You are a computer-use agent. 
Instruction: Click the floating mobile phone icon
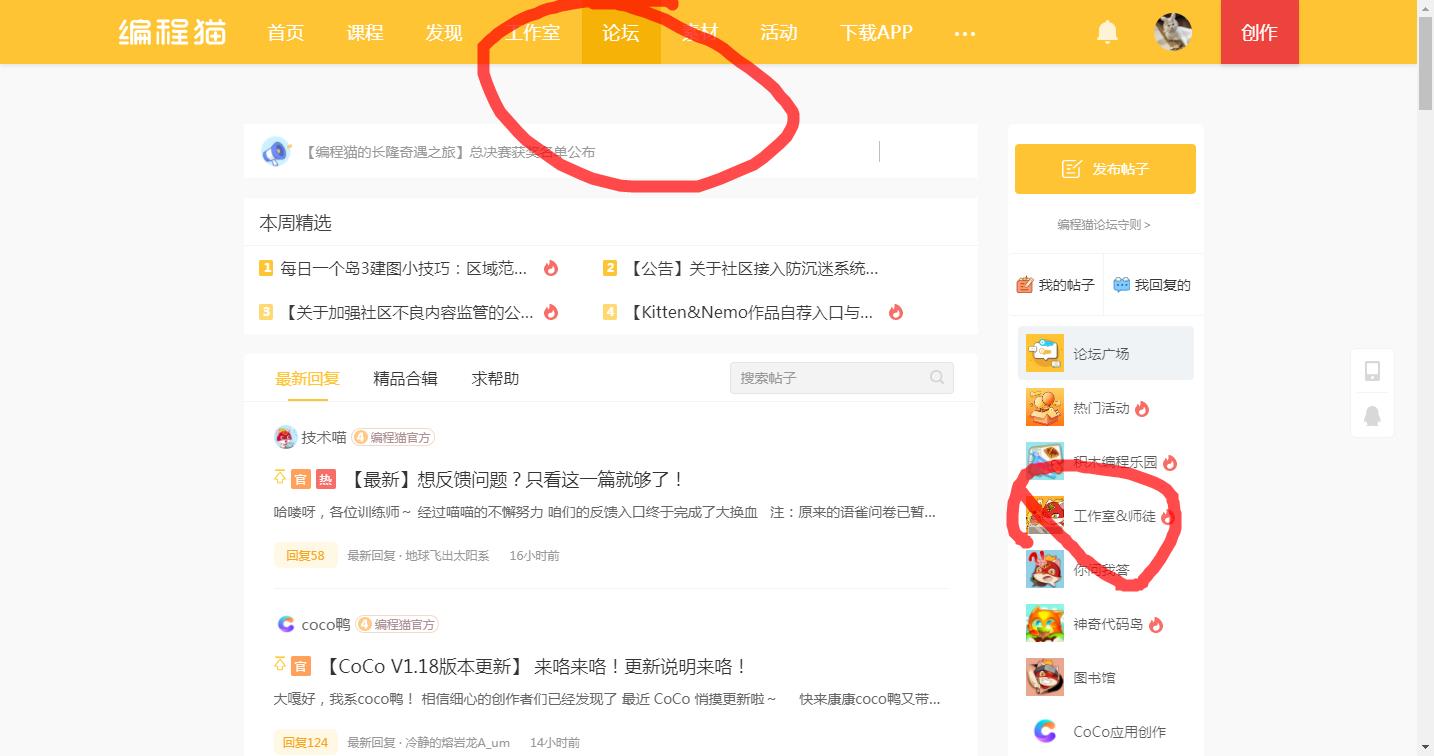1372,371
